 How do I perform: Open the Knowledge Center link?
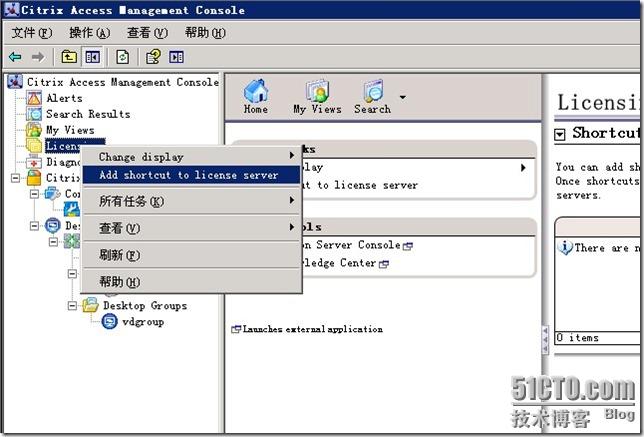click(345, 263)
